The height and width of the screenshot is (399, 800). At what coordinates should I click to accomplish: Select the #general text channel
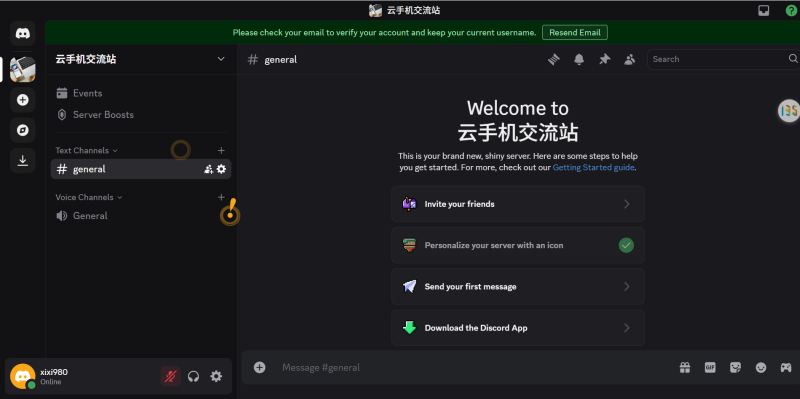[141, 169]
